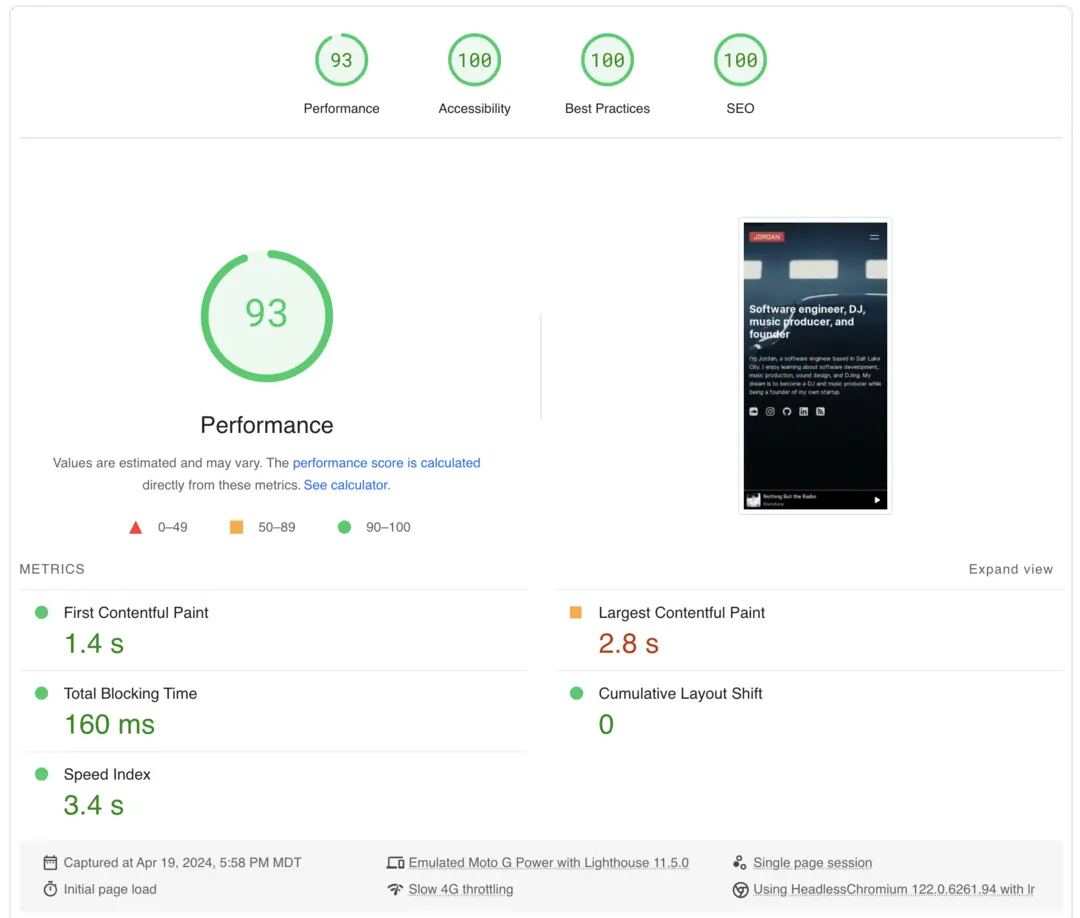The image size is (1080, 918).
Task: Open the 'See calculator.' link
Action: 347,485
